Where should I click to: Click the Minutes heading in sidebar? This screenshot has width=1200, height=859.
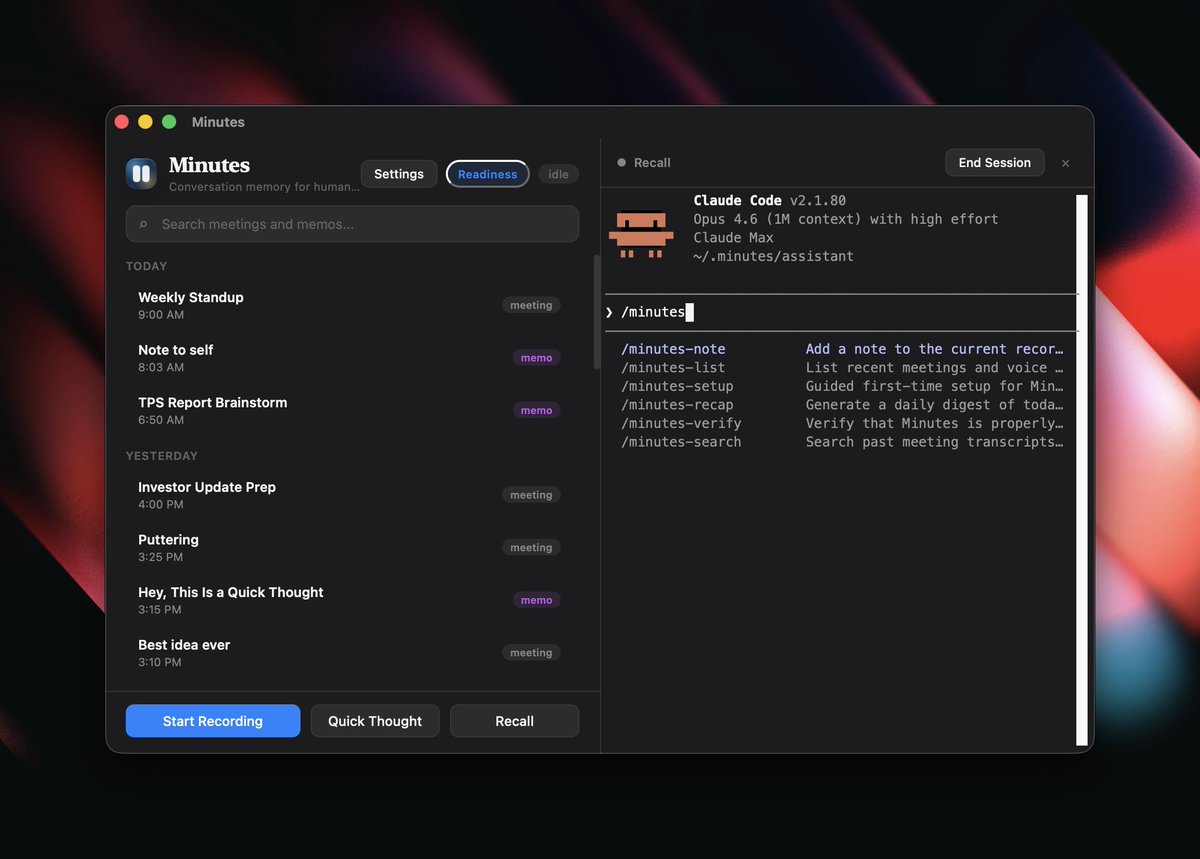point(209,165)
